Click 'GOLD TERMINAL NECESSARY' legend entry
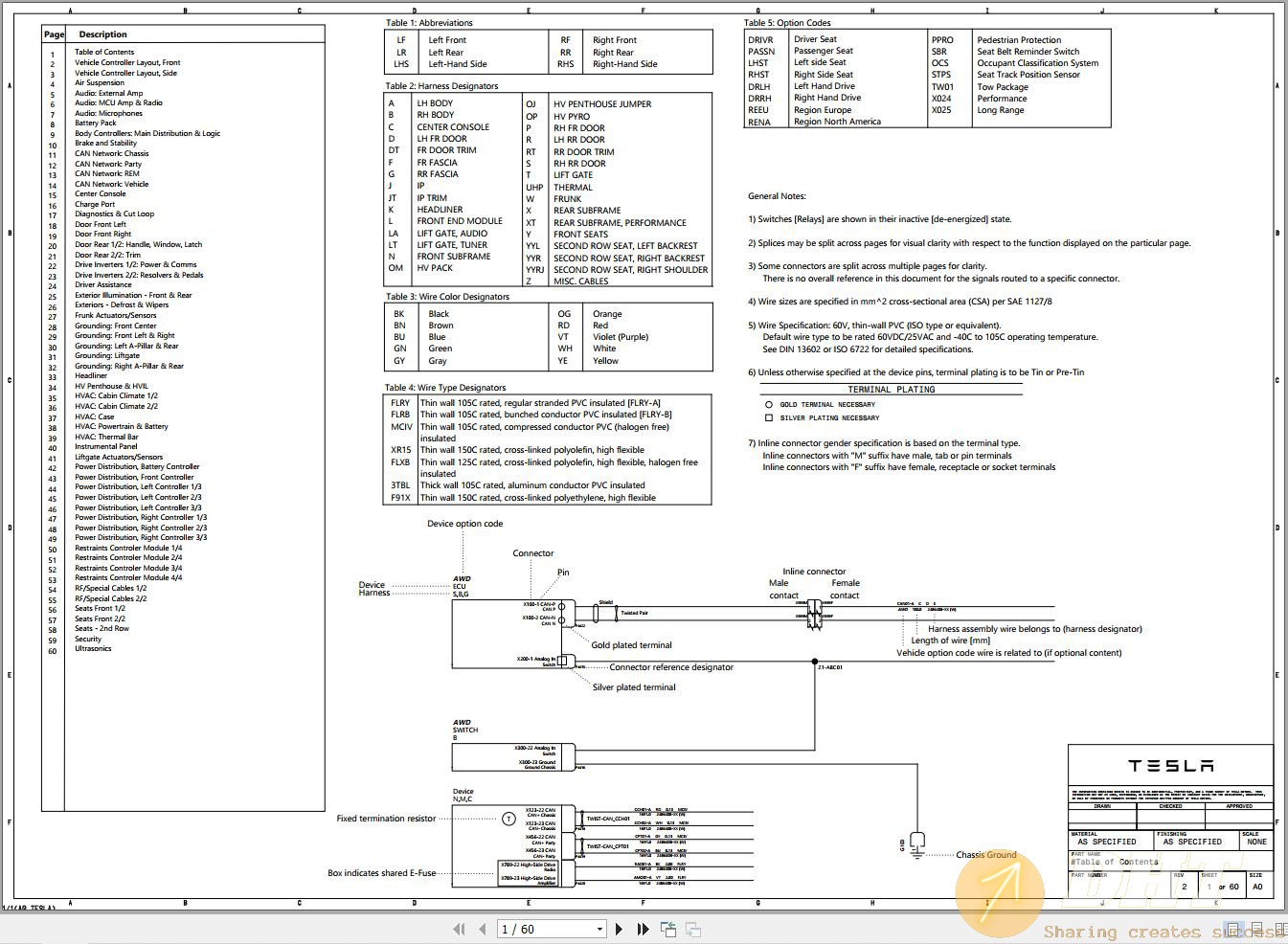The image size is (1288, 944). [x=827, y=405]
